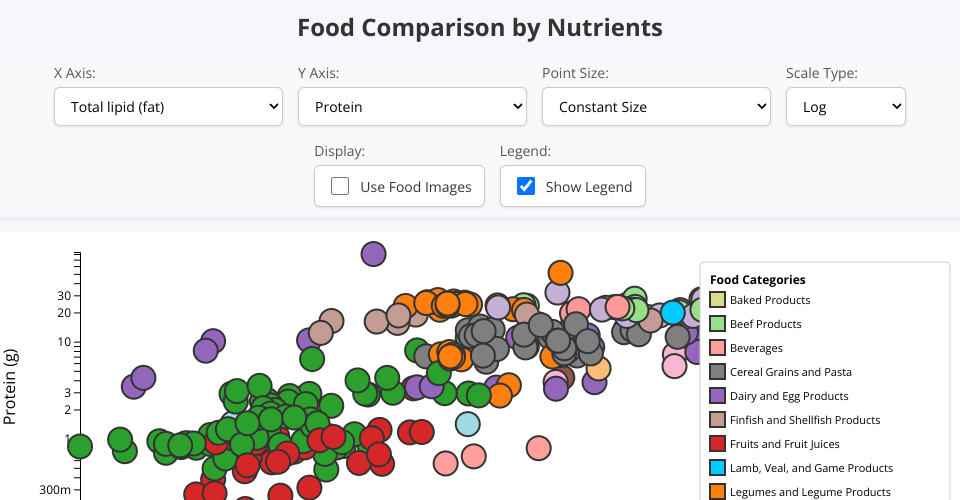This screenshot has width=960, height=500.
Task: Select the Beverages legend swatch
Action: [717, 348]
